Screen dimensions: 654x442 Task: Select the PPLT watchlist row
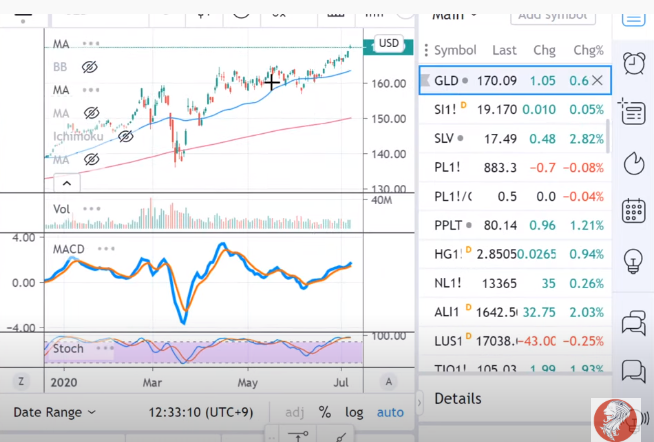tap(515, 225)
